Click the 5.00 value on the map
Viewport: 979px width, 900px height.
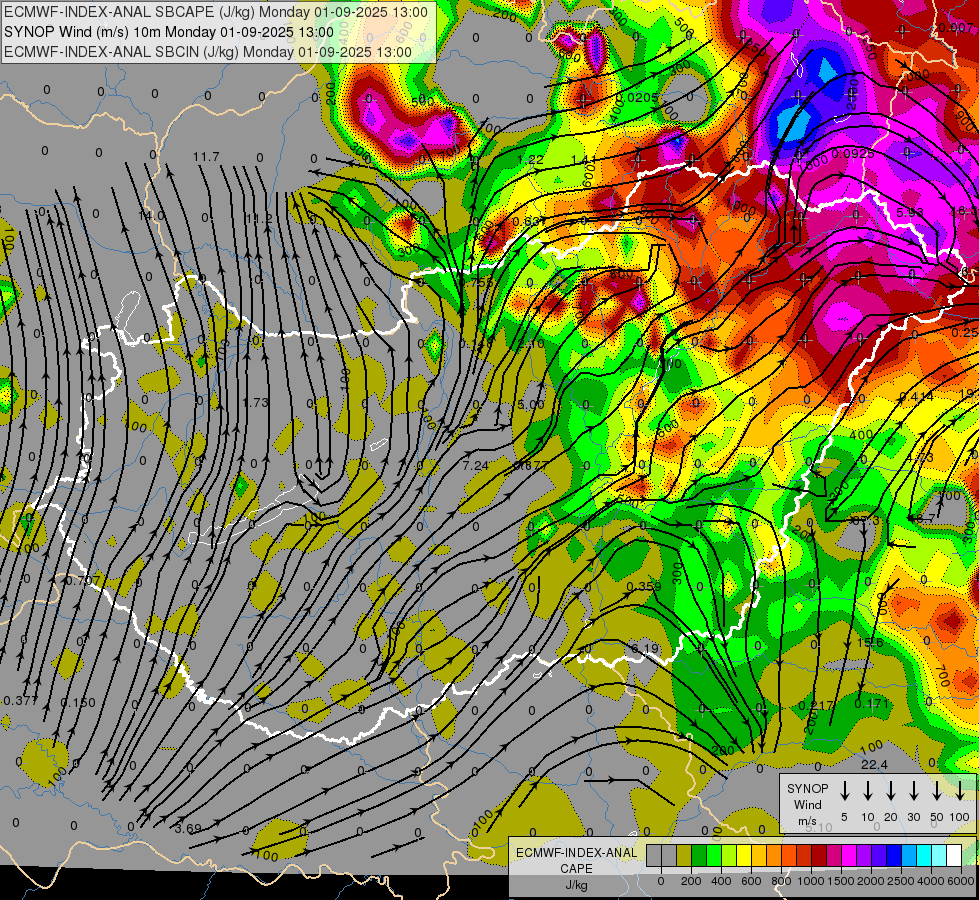531,405
